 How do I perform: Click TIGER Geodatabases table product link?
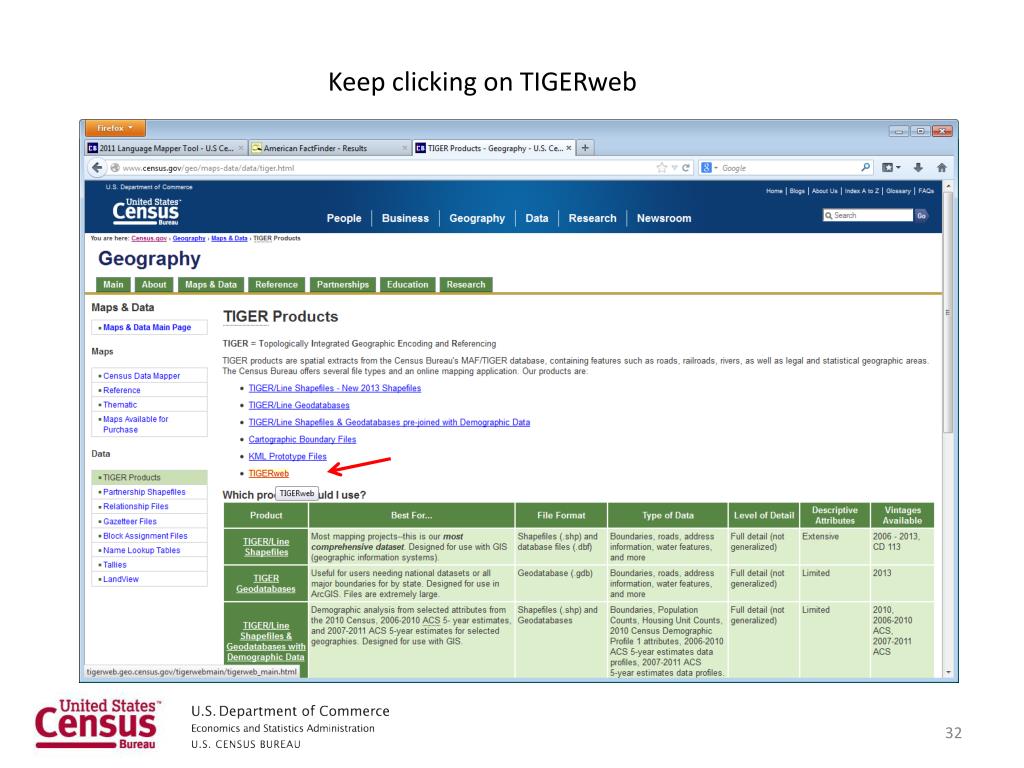[266, 583]
